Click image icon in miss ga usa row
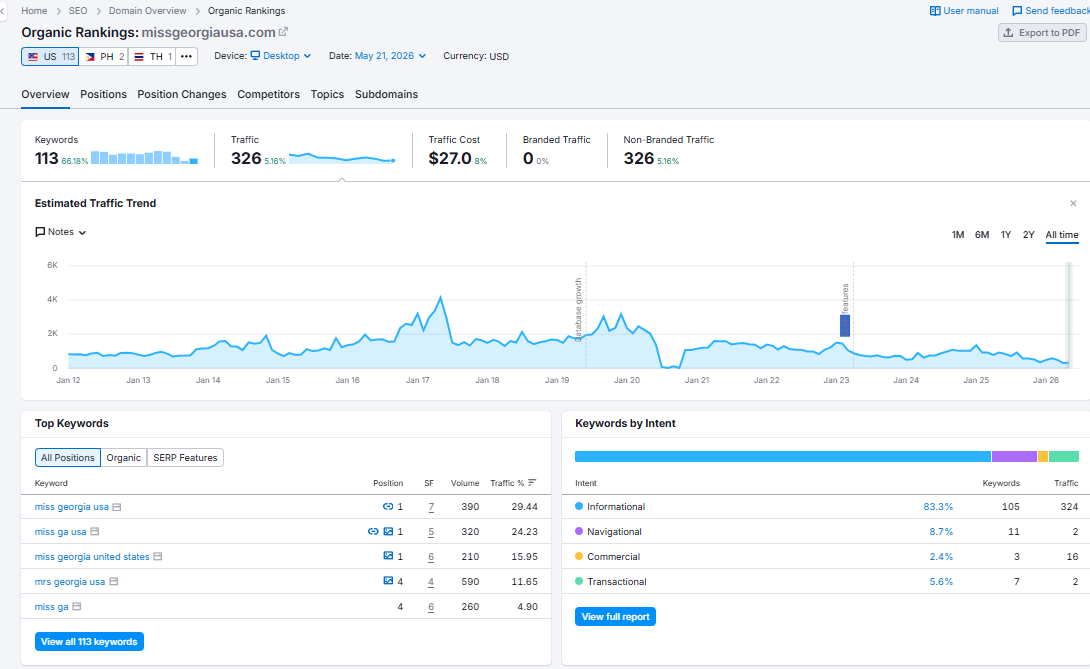This screenshot has height=669, width=1090. tap(388, 532)
